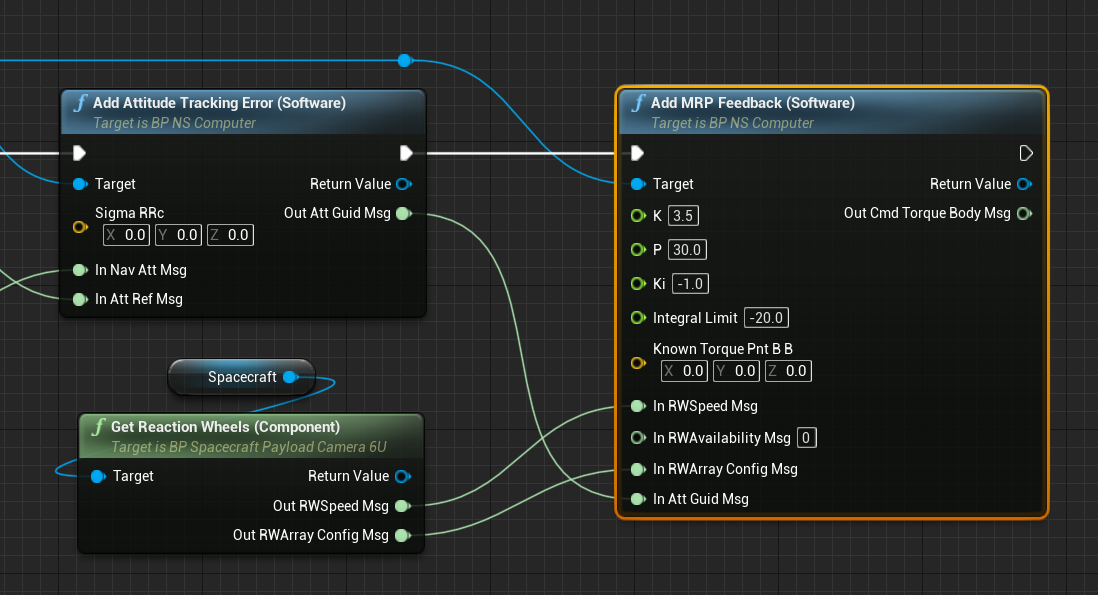The width and height of the screenshot is (1098, 595).
Task: Click the Out Cmd Torque Body Msg pin
Action: [x=1024, y=213]
